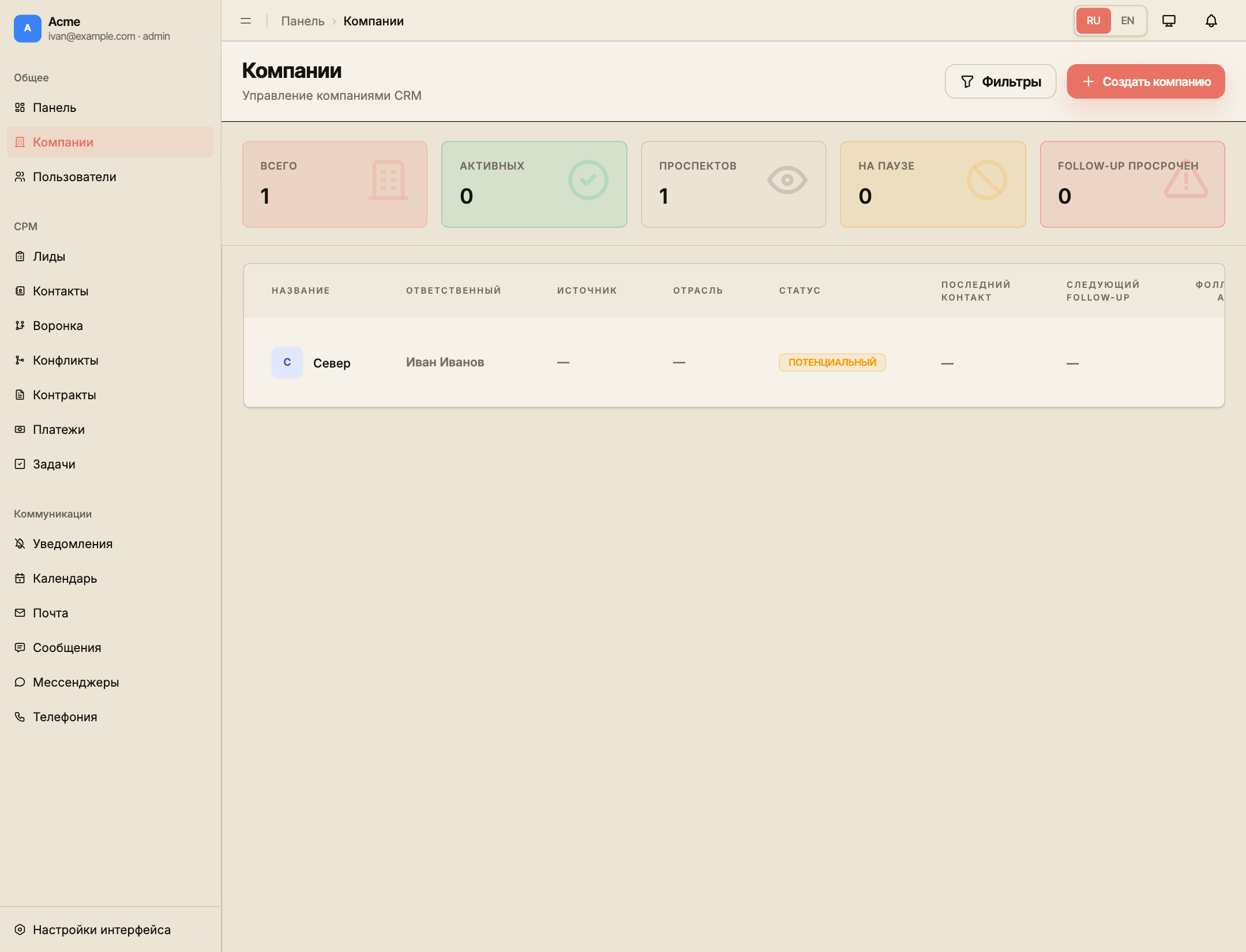Screen dimensions: 1246x952
Task: Switch language to EN
Action: coord(1127,21)
